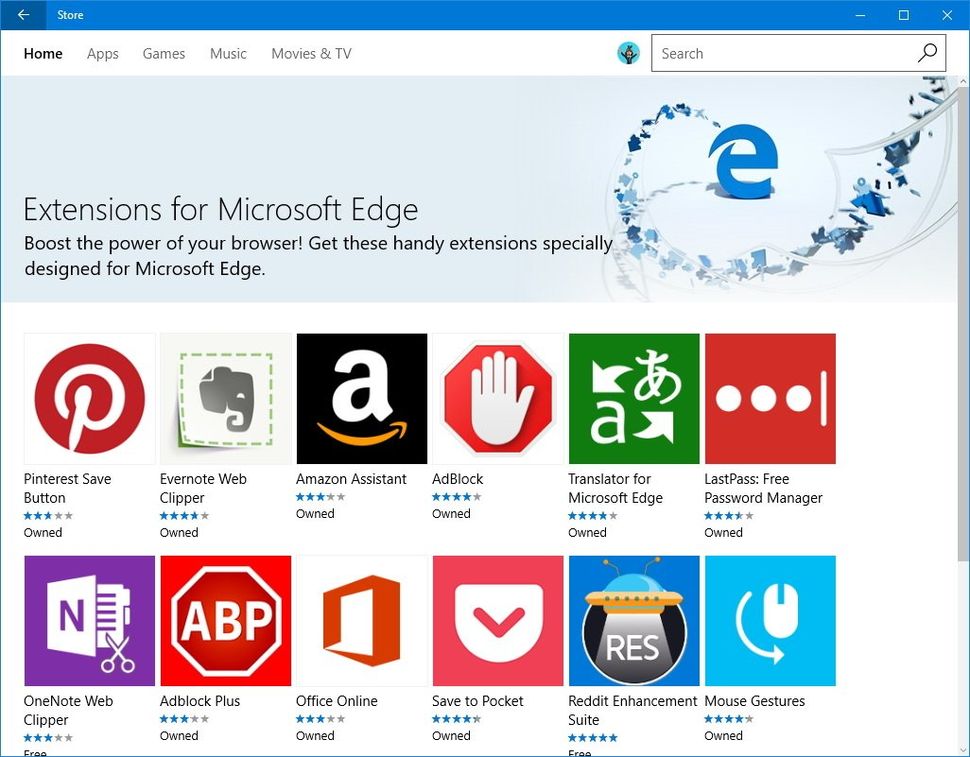This screenshot has height=757, width=970.
Task: Switch to the Games tab
Action: [163, 54]
